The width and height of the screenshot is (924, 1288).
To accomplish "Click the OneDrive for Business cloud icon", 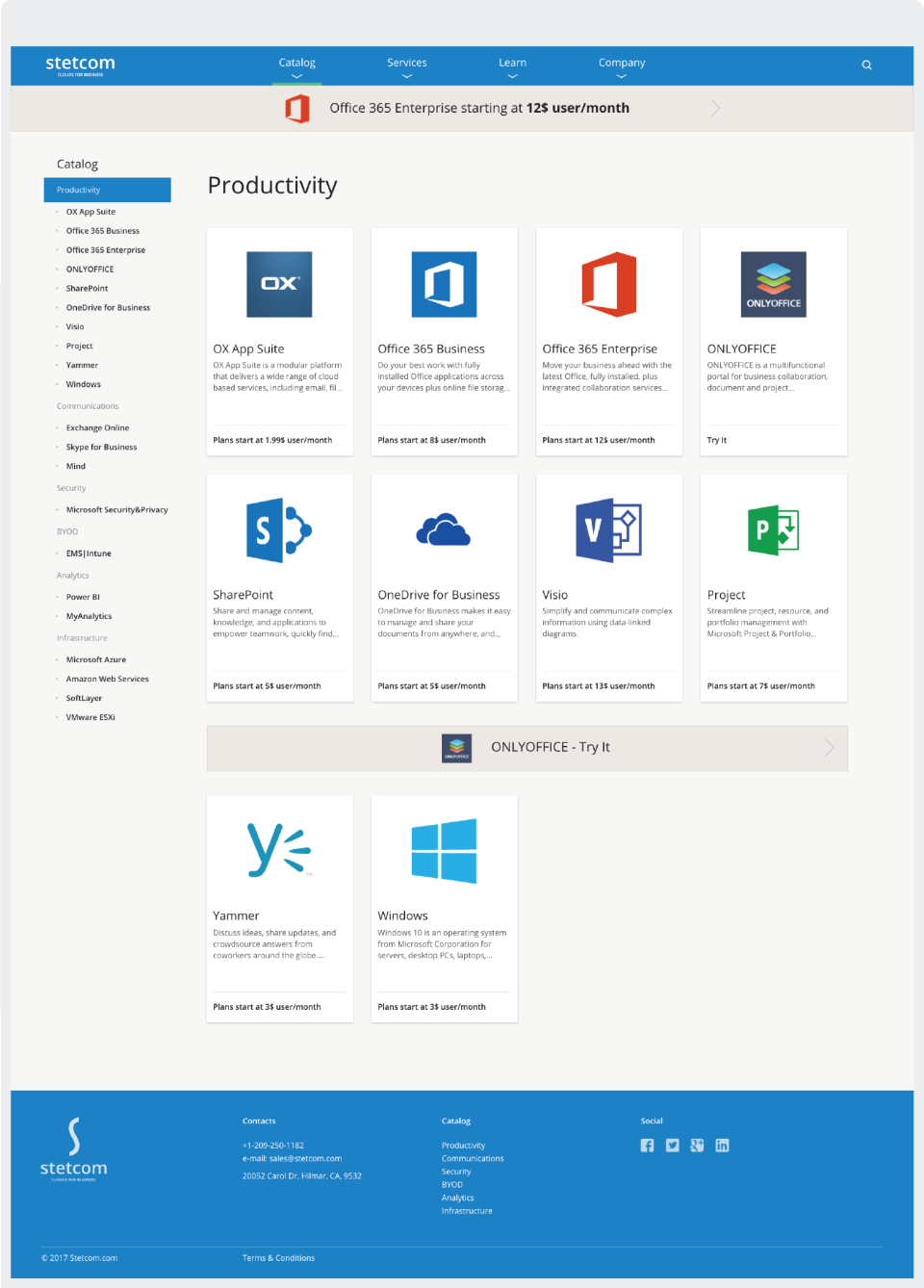I will pyautogui.click(x=444, y=529).
